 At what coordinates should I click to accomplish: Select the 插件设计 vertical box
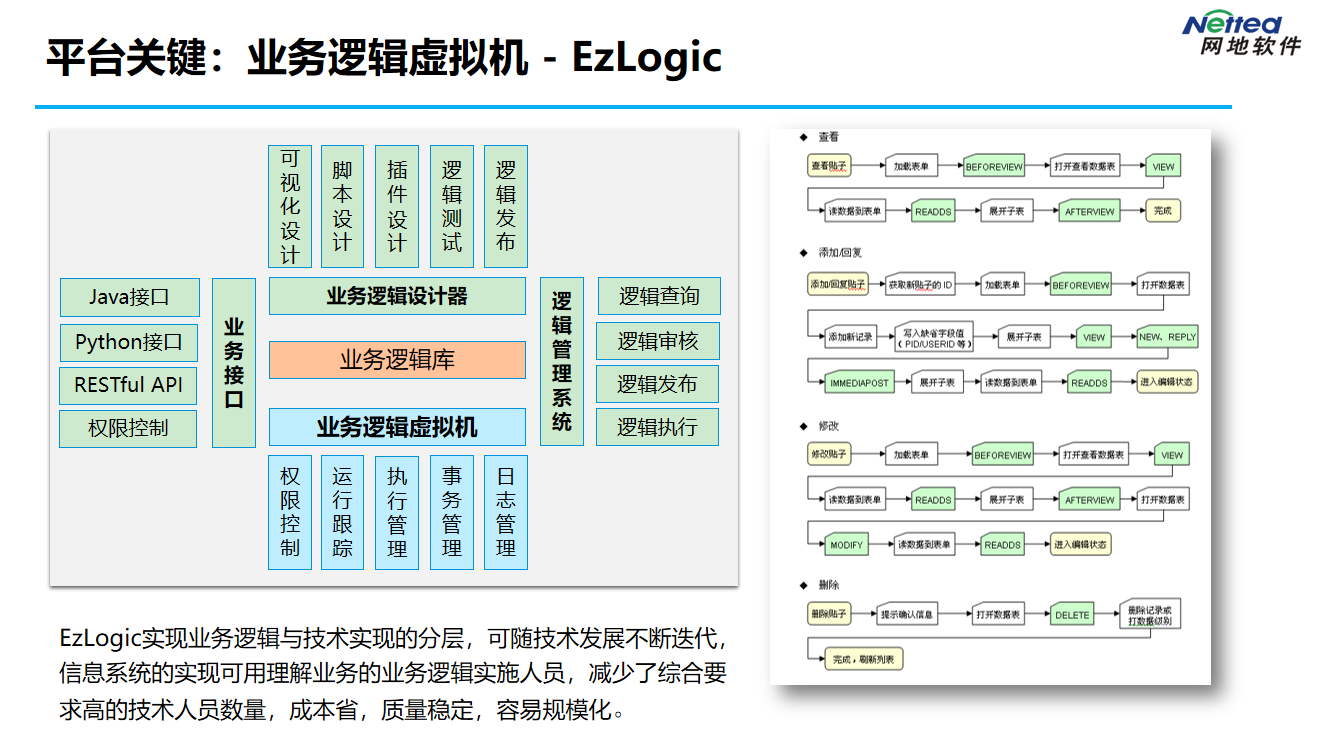(x=397, y=206)
